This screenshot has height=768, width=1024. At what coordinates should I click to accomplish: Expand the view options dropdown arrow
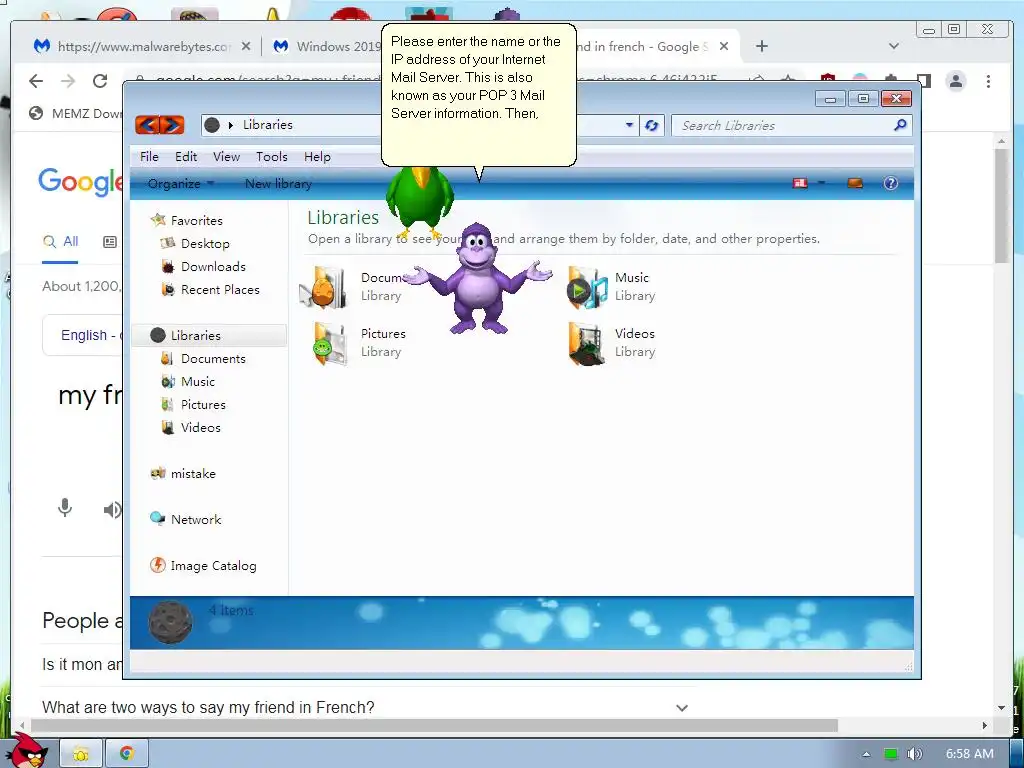822,184
